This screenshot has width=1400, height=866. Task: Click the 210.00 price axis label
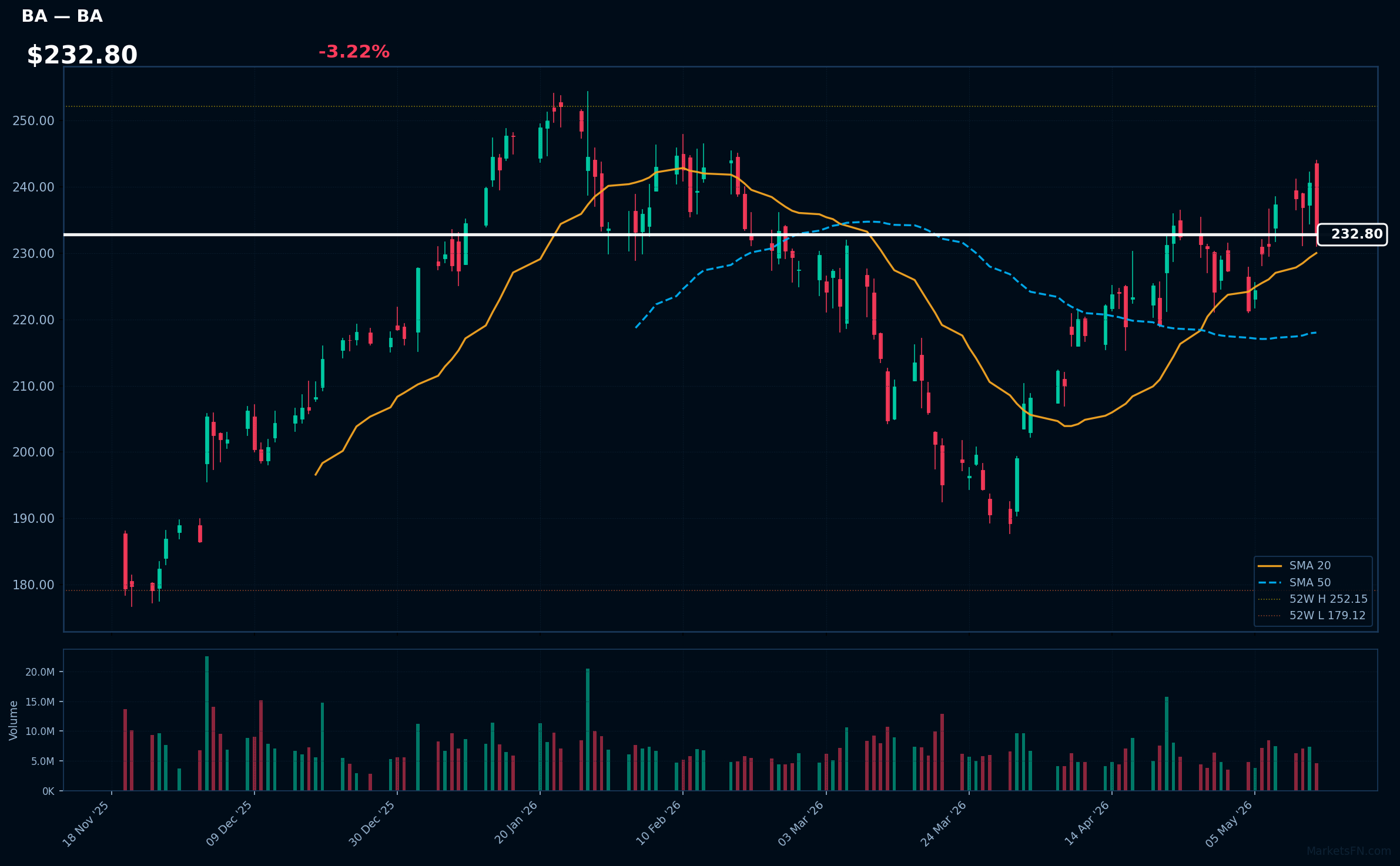tap(33, 387)
